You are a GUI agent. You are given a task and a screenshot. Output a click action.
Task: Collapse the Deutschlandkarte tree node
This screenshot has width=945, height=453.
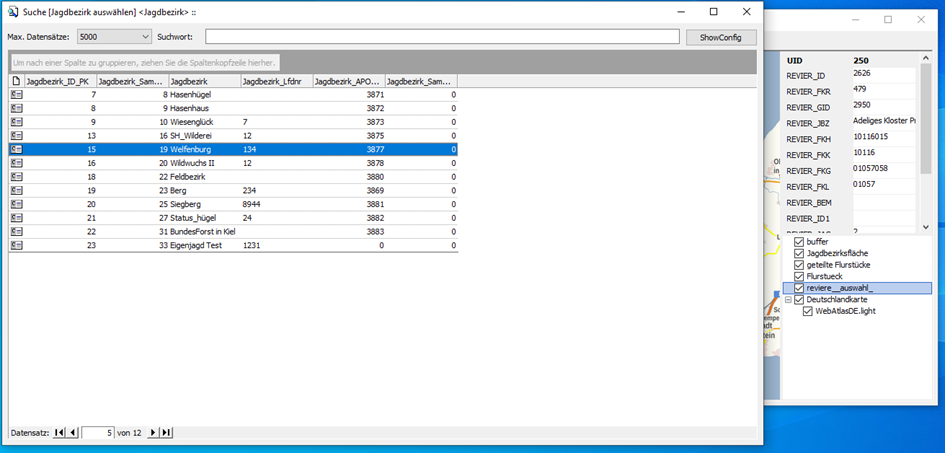pos(787,299)
